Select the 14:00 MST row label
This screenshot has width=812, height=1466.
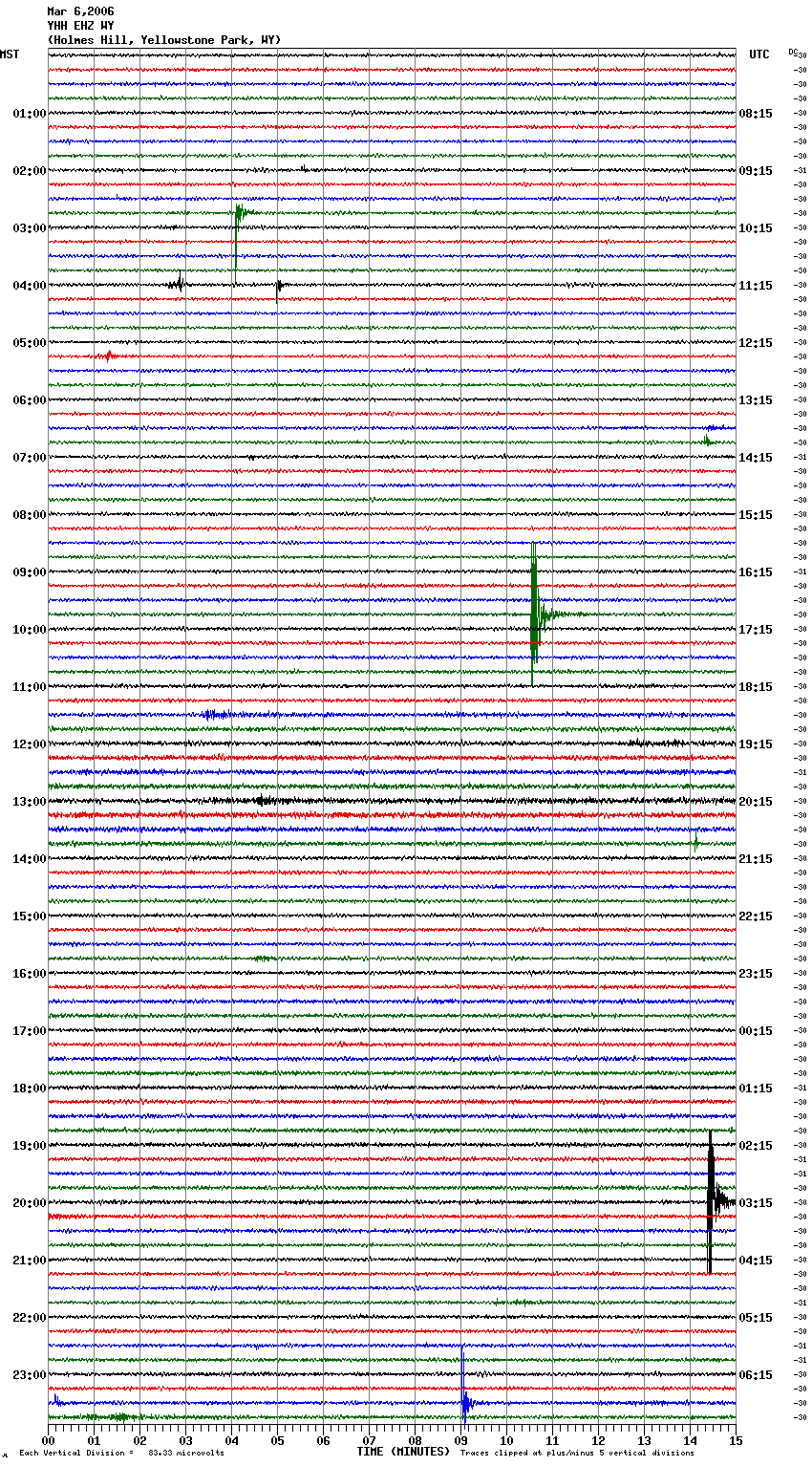pyautogui.click(x=30, y=859)
